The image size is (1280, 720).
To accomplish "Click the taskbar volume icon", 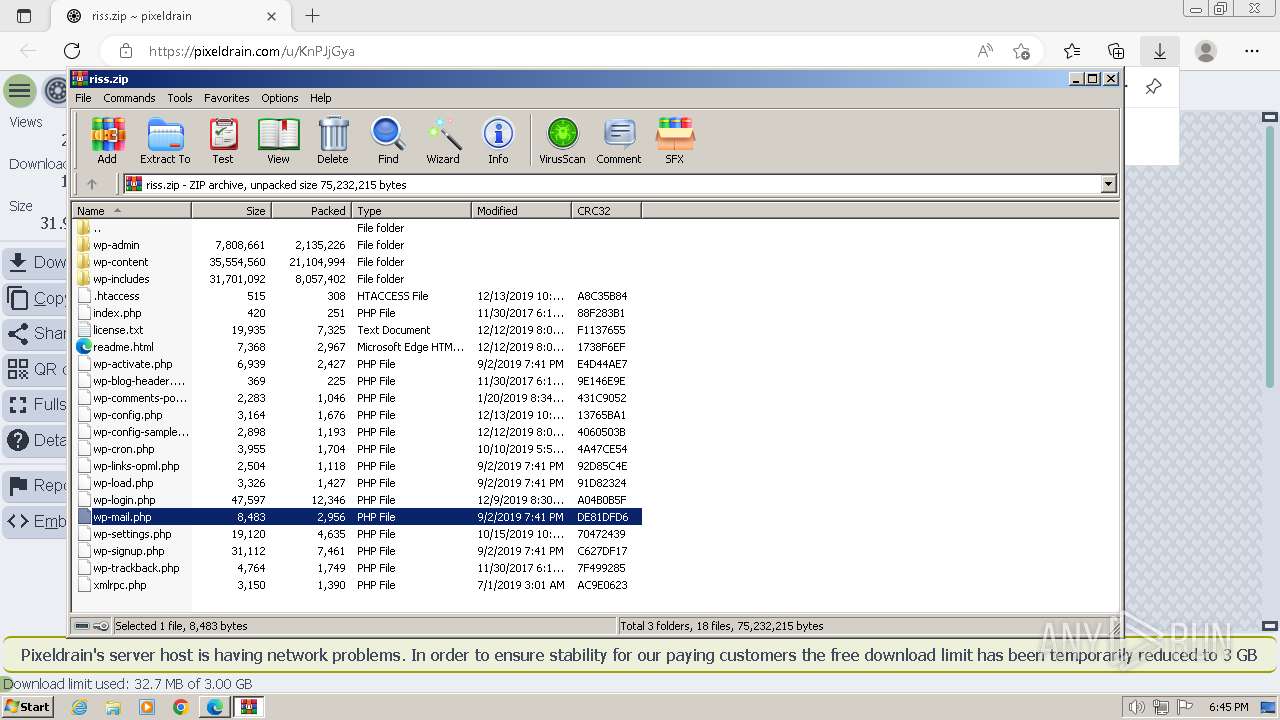I will [x=1137, y=707].
